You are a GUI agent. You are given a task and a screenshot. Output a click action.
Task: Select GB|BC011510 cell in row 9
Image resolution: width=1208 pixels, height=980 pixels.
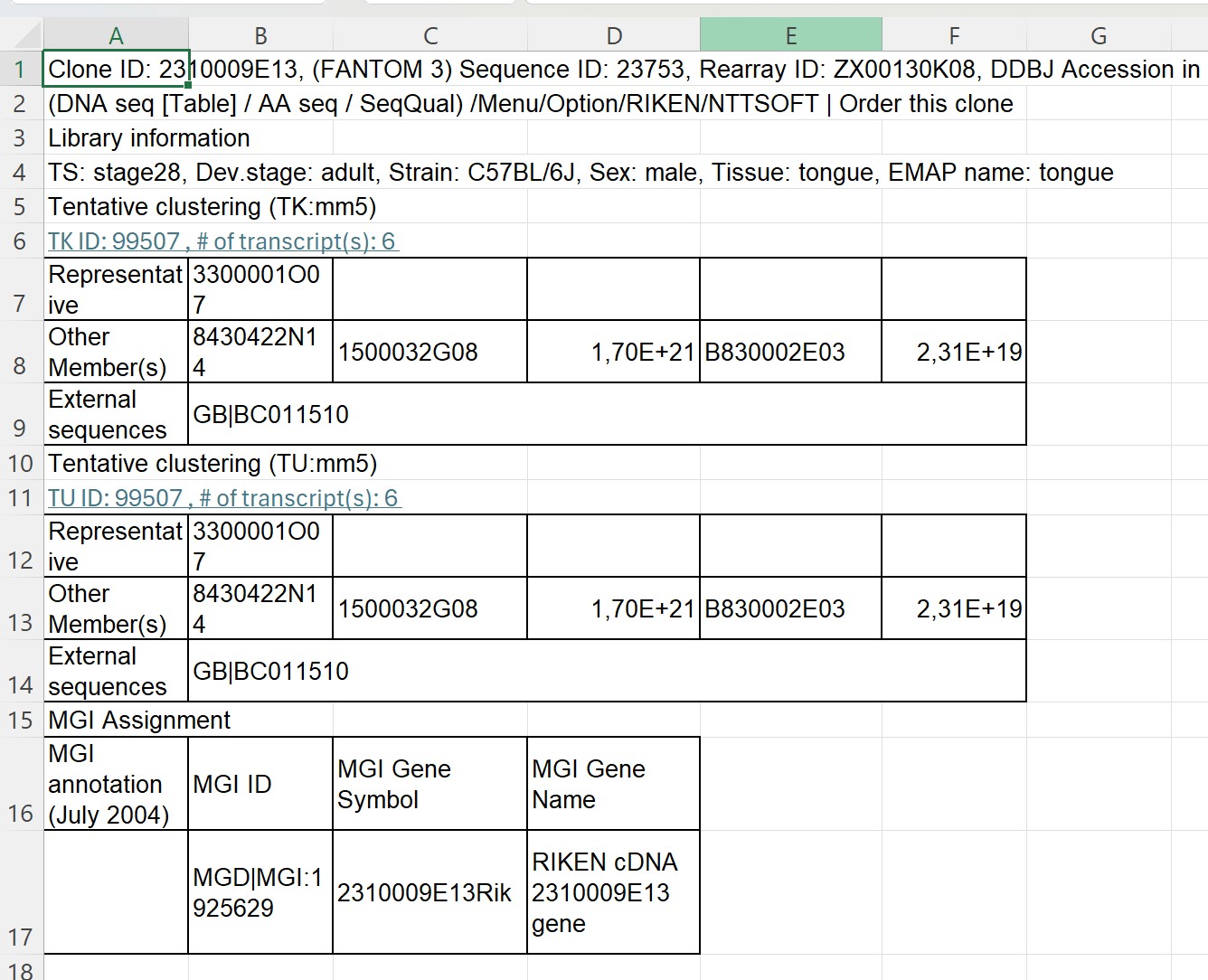coord(271,415)
